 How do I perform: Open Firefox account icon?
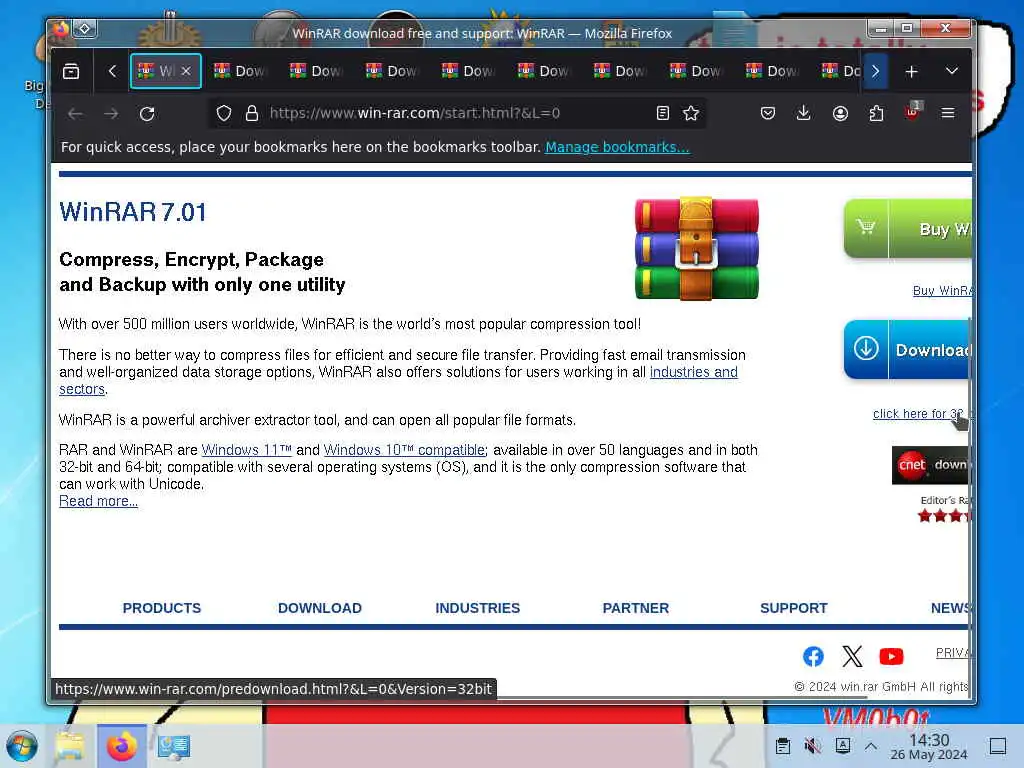pyautogui.click(x=840, y=113)
